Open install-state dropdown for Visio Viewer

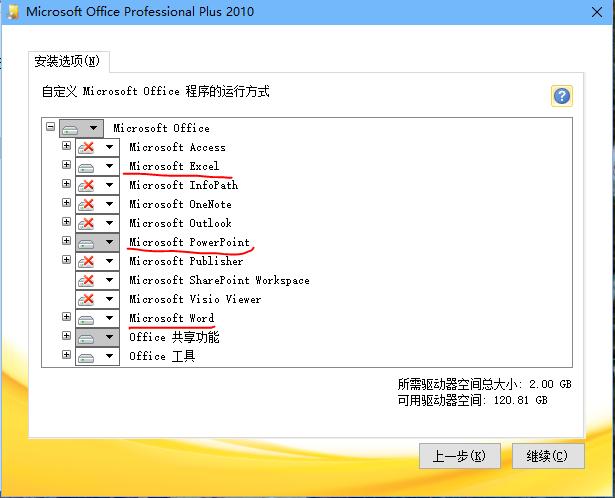(x=98, y=300)
